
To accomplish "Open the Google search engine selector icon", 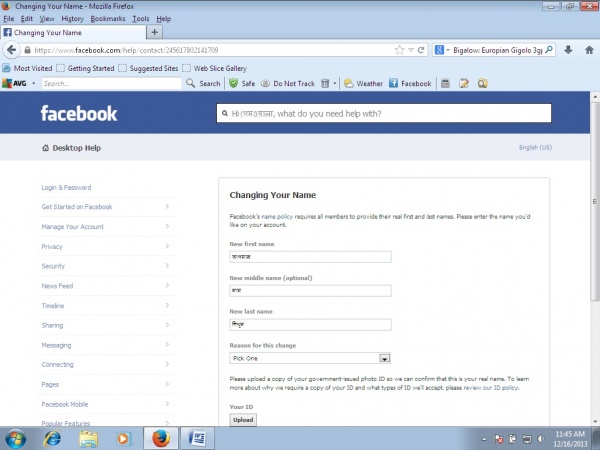I will click(x=439, y=50).
